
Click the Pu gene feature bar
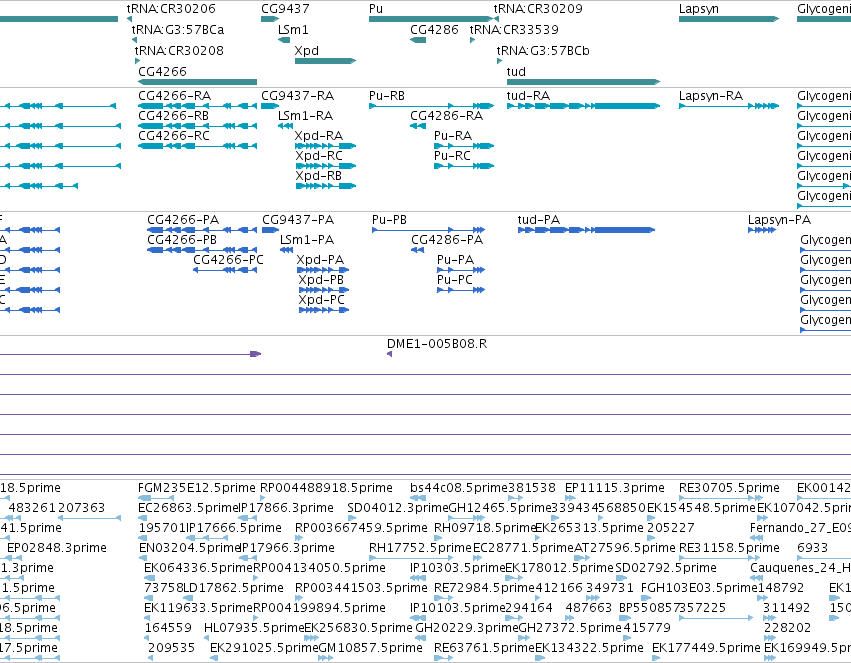click(x=430, y=19)
